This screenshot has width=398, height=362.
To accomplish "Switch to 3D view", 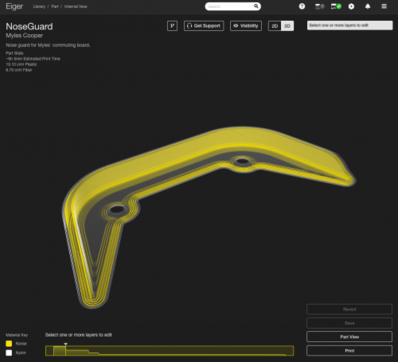I will [x=287, y=26].
